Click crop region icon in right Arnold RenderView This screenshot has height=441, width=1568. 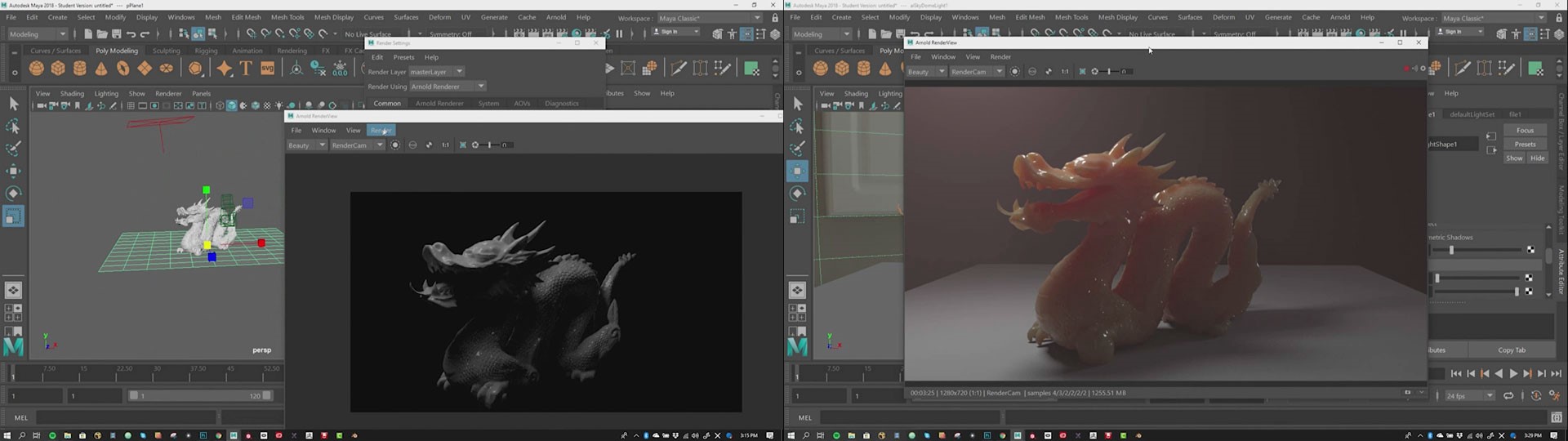pyautogui.click(x=1083, y=71)
